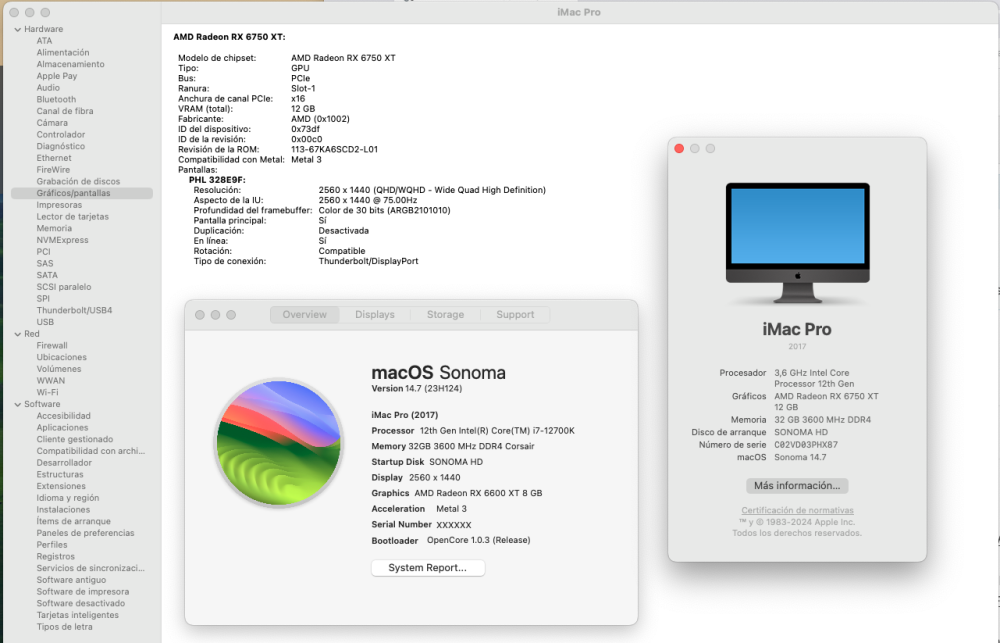Select Registros under Software
This screenshot has width=1000, height=643.
55,556
